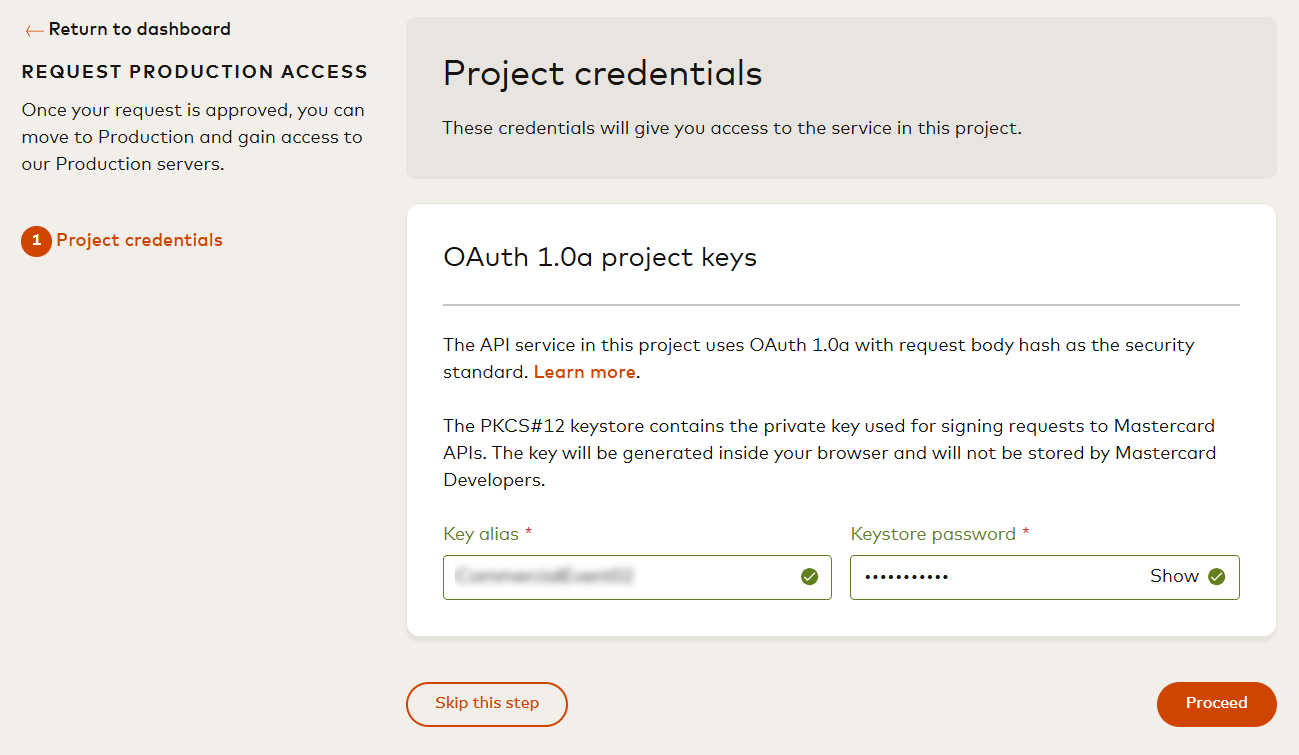Click the Return to dashboard link
Viewport: 1299px width, 755px height.
140,29
